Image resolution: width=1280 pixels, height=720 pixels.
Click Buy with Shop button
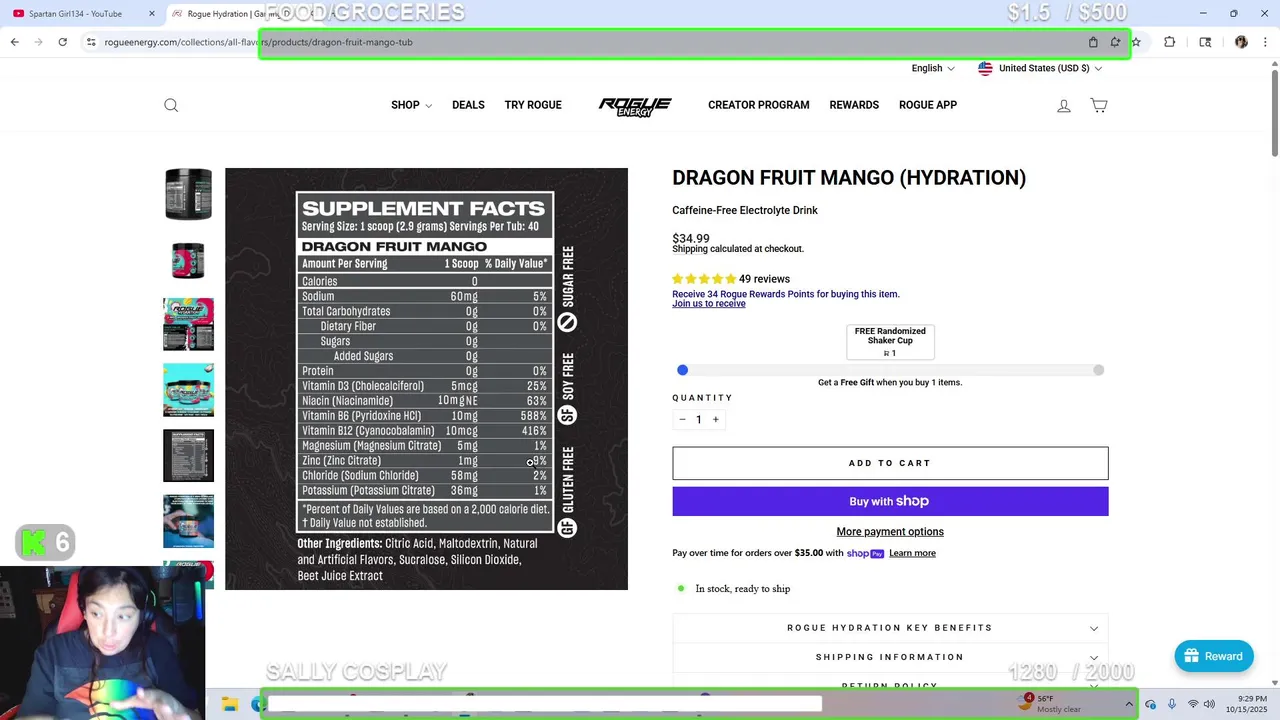pos(890,501)
